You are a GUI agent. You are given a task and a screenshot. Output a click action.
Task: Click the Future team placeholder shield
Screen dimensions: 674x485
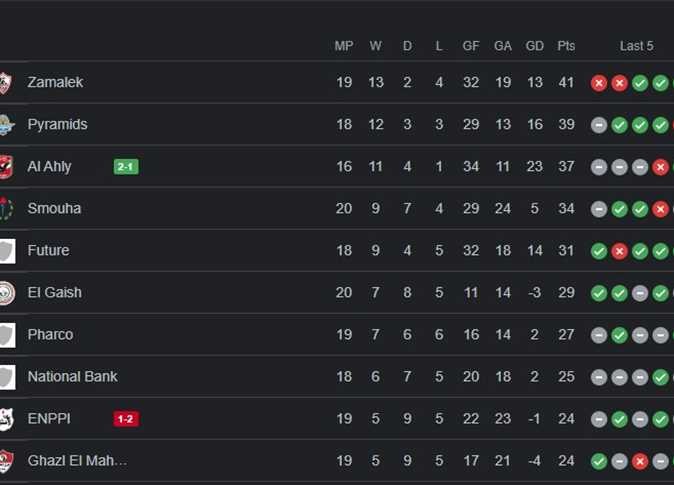pos(6,251)
